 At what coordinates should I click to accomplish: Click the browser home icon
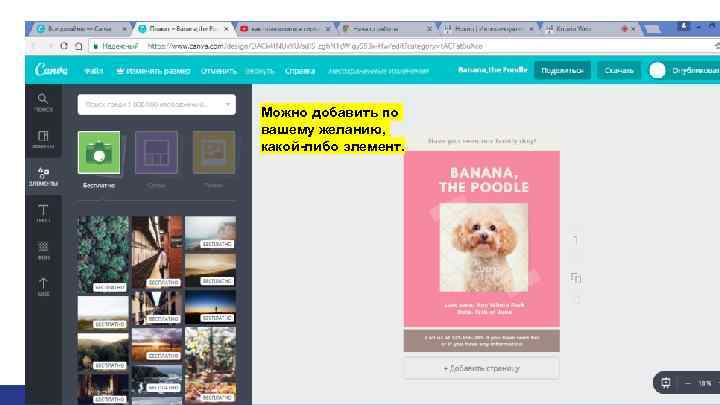click(x=79, y=46)
